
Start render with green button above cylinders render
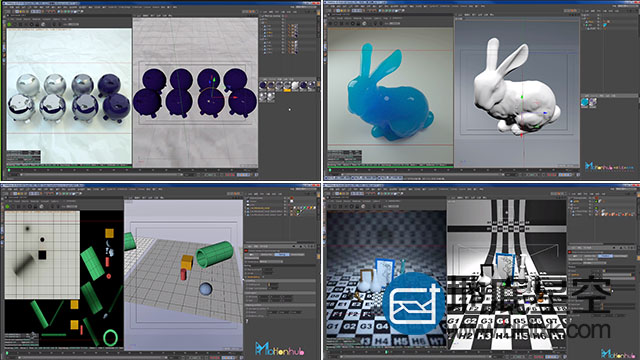[7, 207]
